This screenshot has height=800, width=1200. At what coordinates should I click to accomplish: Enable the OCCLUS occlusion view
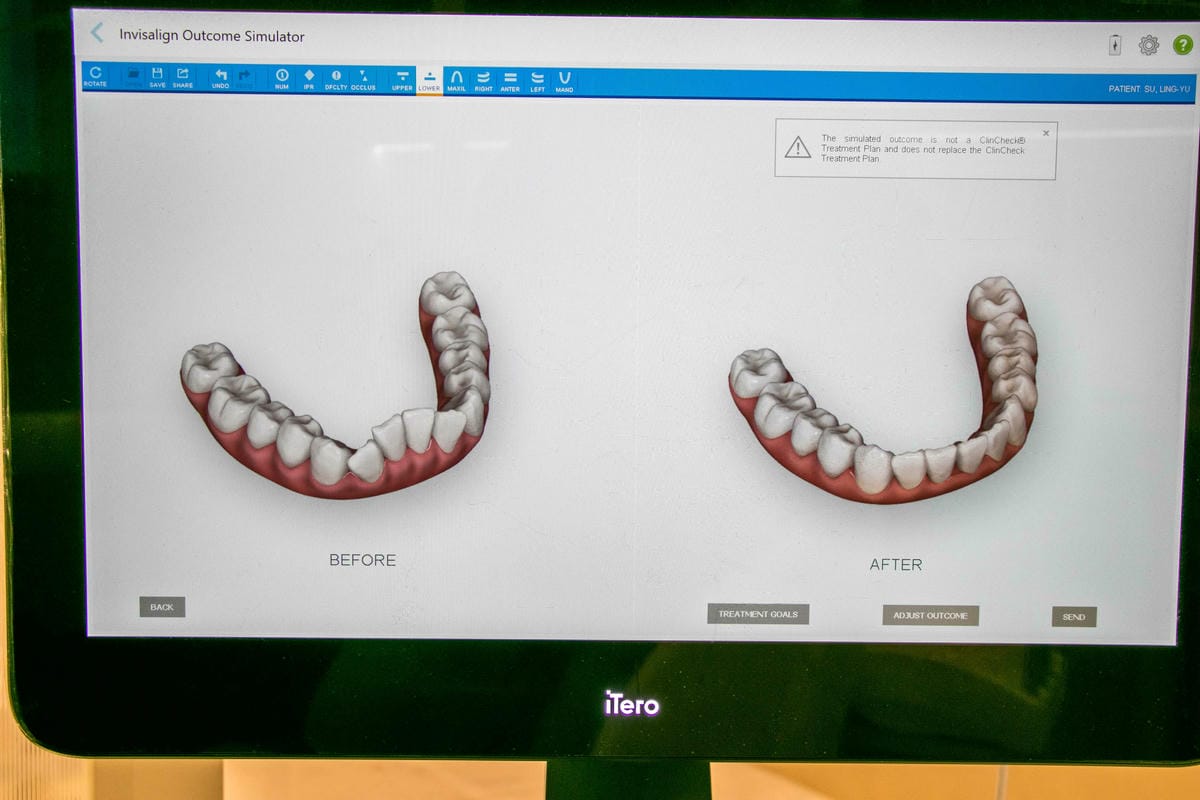pyautogui.click(x=363, y=79)
